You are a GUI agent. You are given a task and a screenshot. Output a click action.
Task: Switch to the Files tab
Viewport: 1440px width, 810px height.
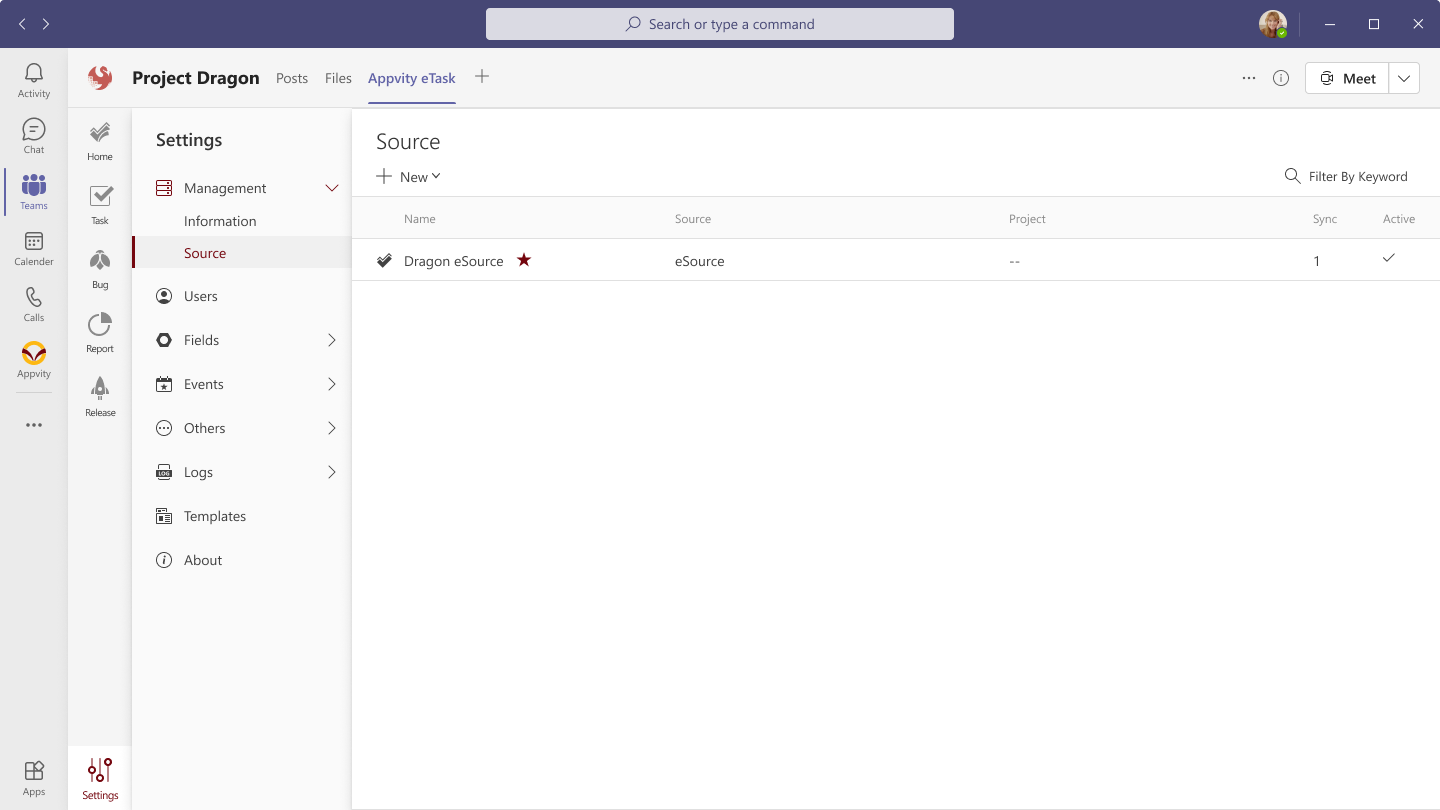[338, 78]
